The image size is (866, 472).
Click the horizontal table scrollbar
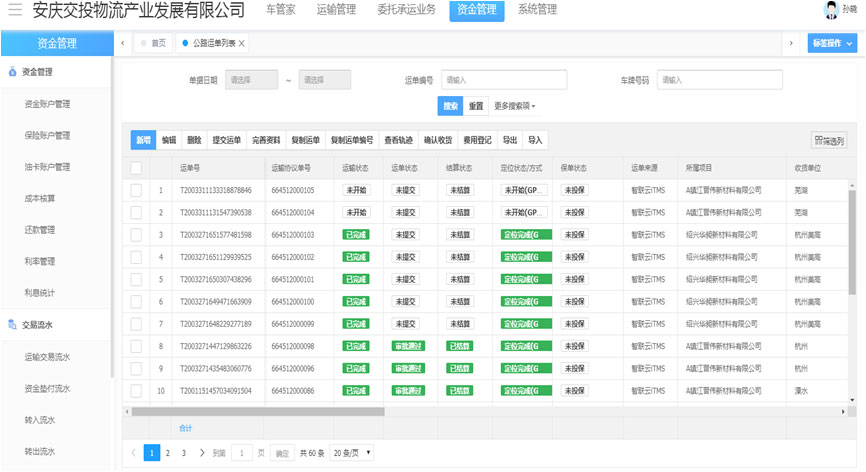(x=258, y=411)
